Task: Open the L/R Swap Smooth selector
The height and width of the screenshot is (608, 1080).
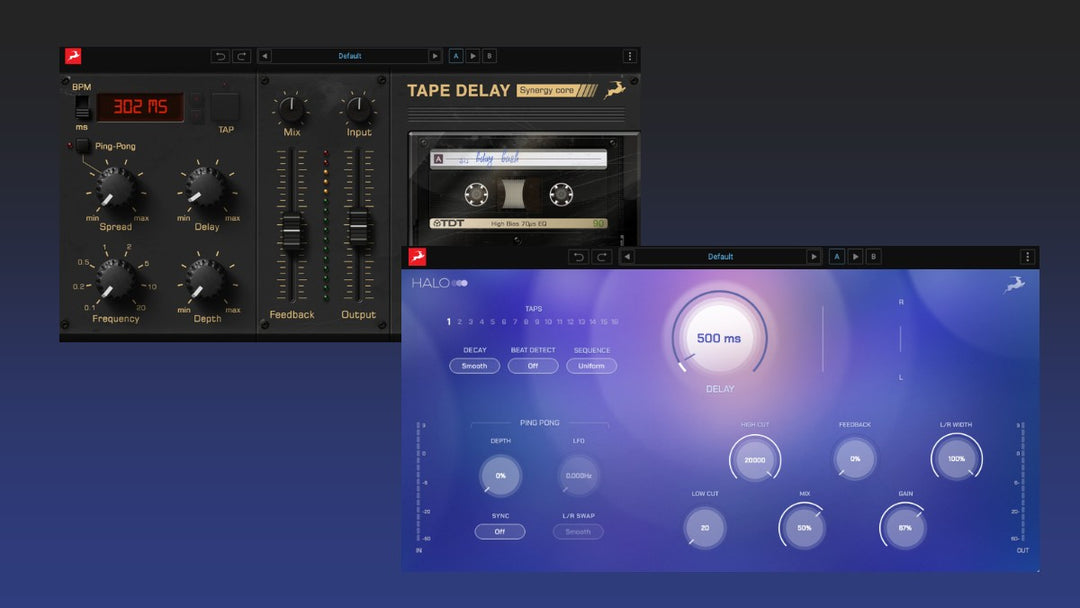Action: 578,532
